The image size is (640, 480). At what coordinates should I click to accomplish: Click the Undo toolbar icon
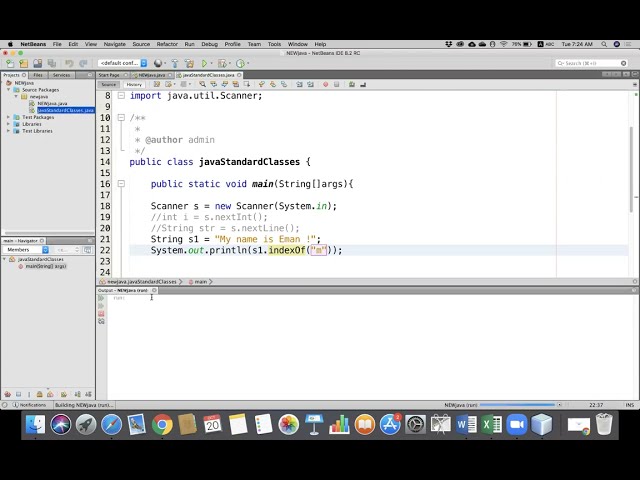tap(69, 63)
